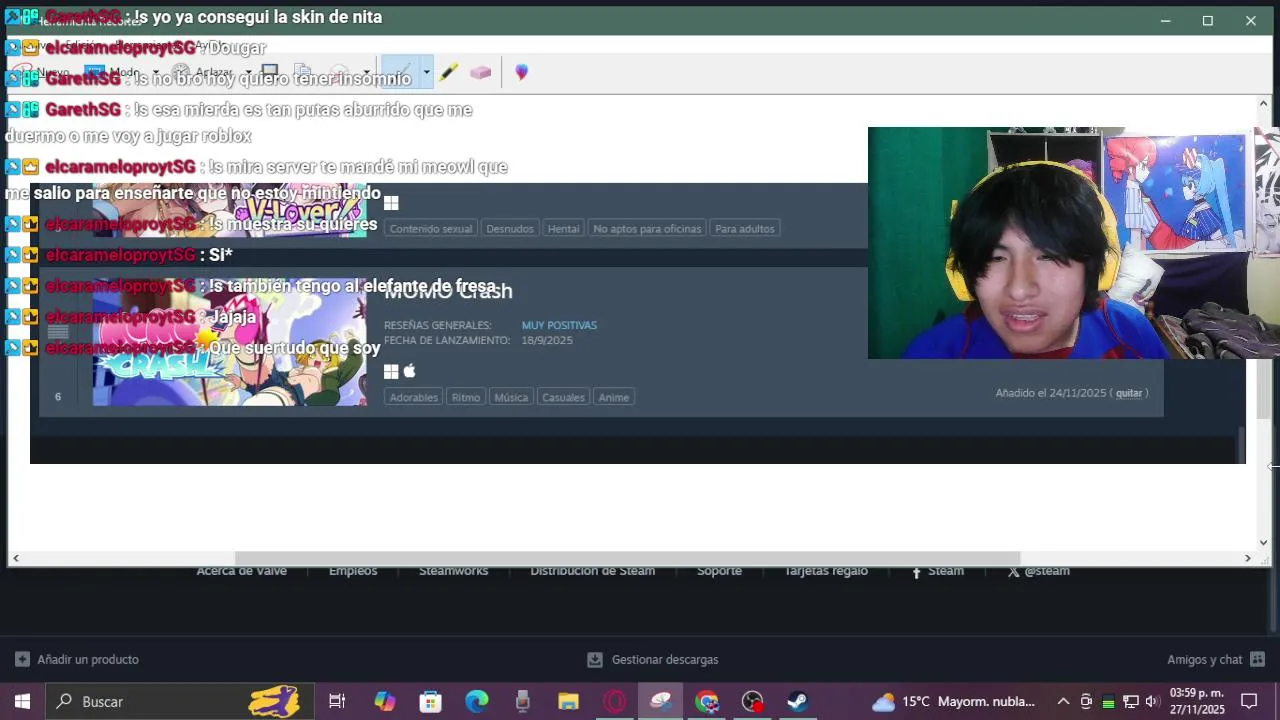Click the No aptos para oficinas tag
Screen dimensions: 1280x720
tap(647, 228)
